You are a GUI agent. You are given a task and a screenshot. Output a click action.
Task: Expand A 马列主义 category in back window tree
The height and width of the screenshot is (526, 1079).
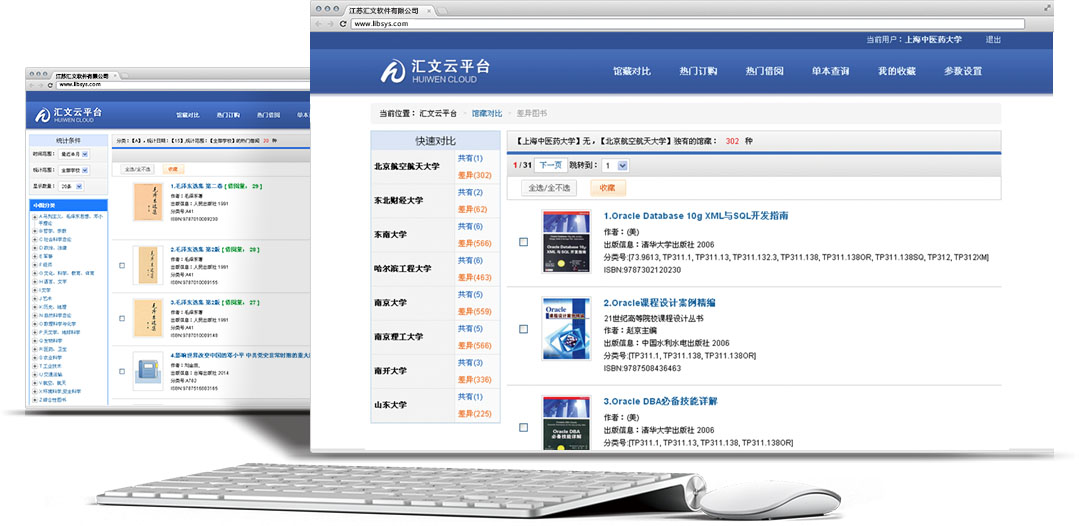tap(34, 216)
